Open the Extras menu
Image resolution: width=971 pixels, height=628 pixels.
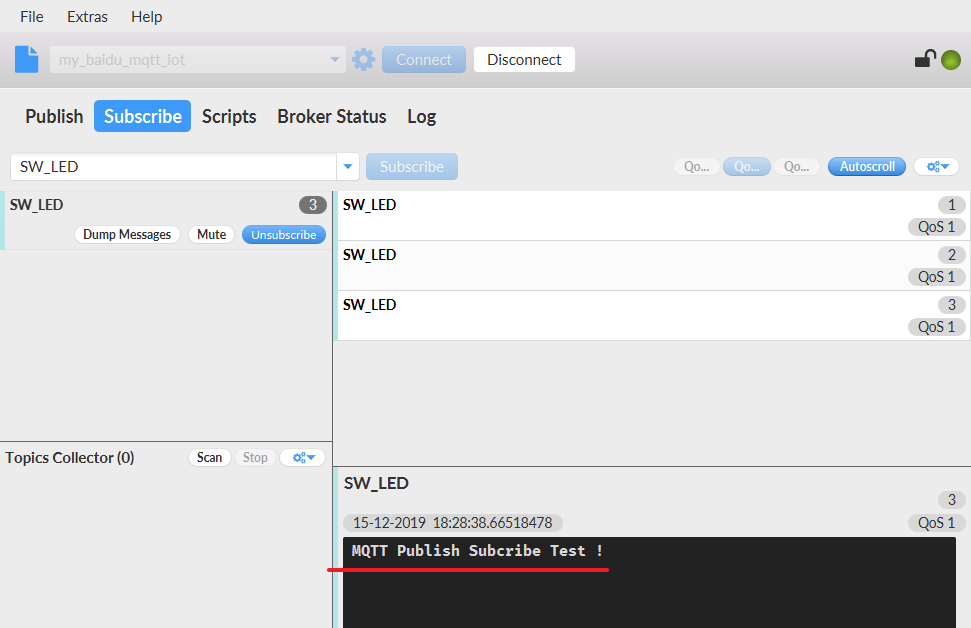click(87, 17)
